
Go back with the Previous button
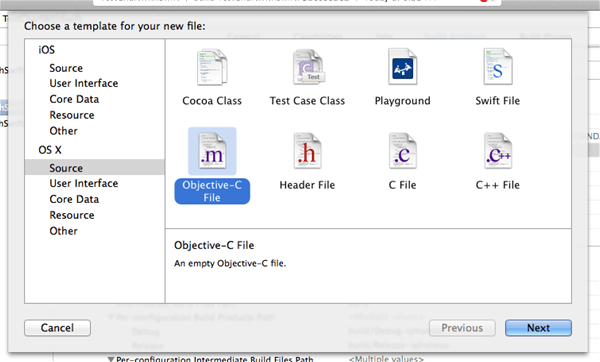click(x=462, y=328)
